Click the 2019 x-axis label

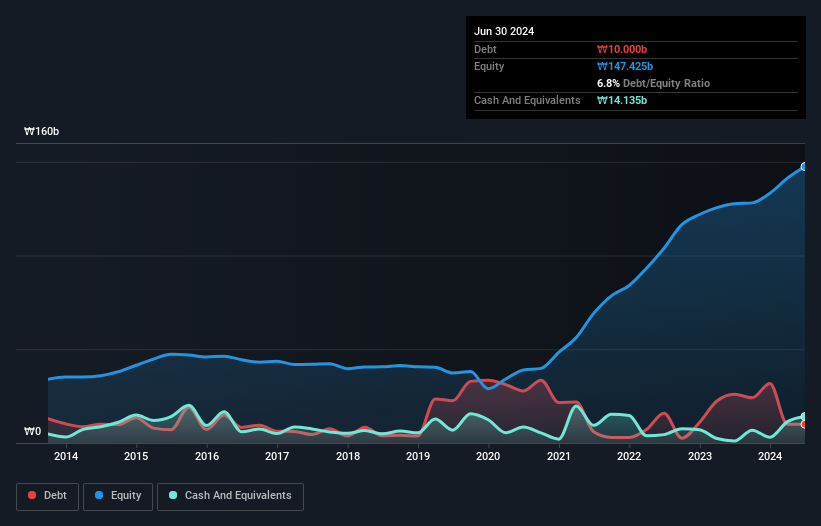coord(418,456)
